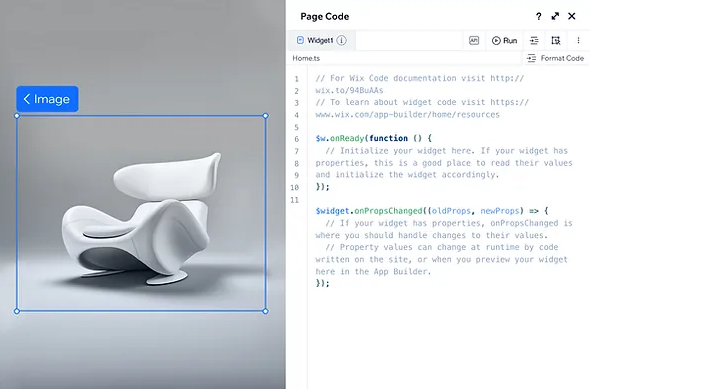Click the element select icon in toolbar
Image resolution: width=710 pixels, height=389 pixels.
point(556,40)
